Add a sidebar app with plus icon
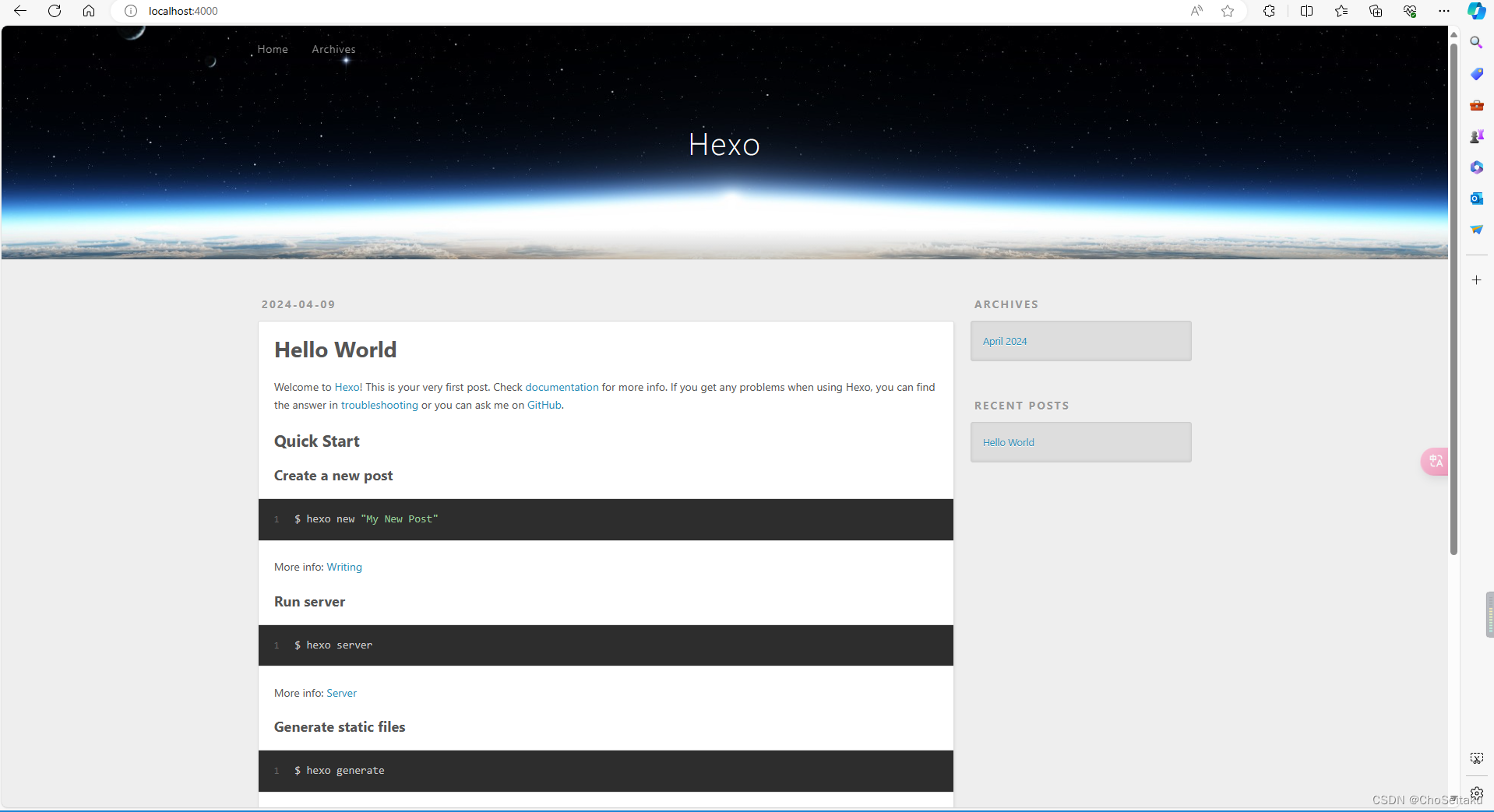The height and width of the screenshot is (812, 1494). point(1476,279)
